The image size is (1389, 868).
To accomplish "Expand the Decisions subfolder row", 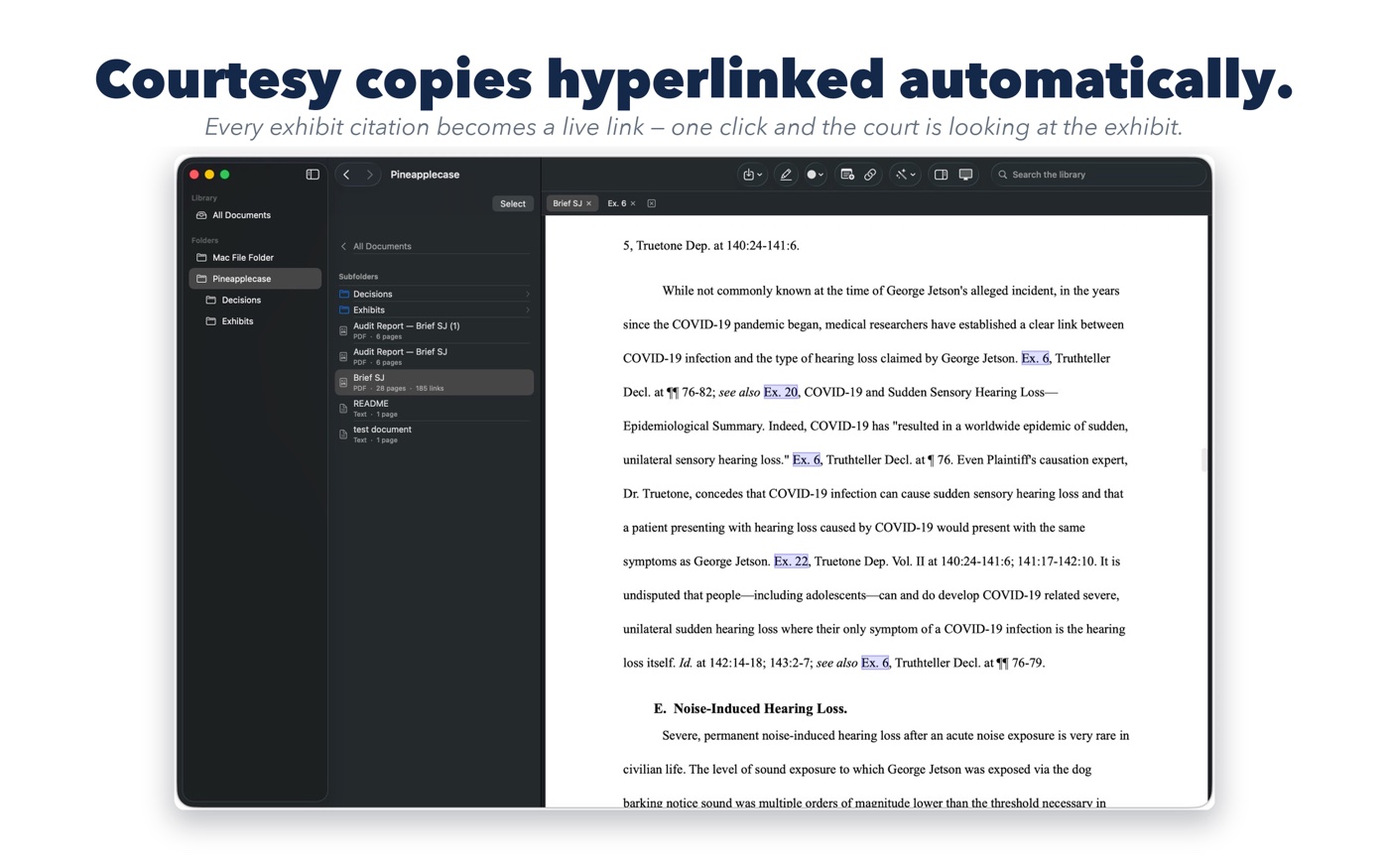I will pyautogui.click(x=435, y=294).
